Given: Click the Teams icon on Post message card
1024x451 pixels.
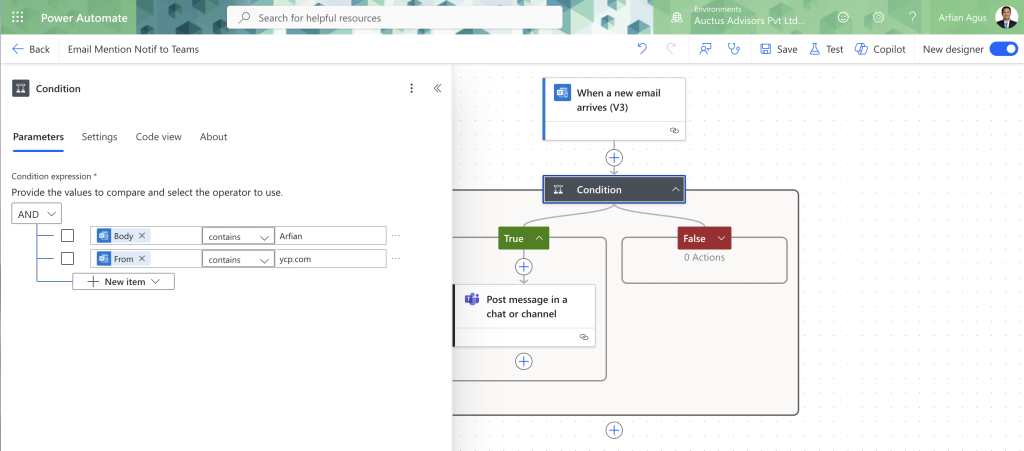Looking at the screenshot, I should (x=472, y=299).
